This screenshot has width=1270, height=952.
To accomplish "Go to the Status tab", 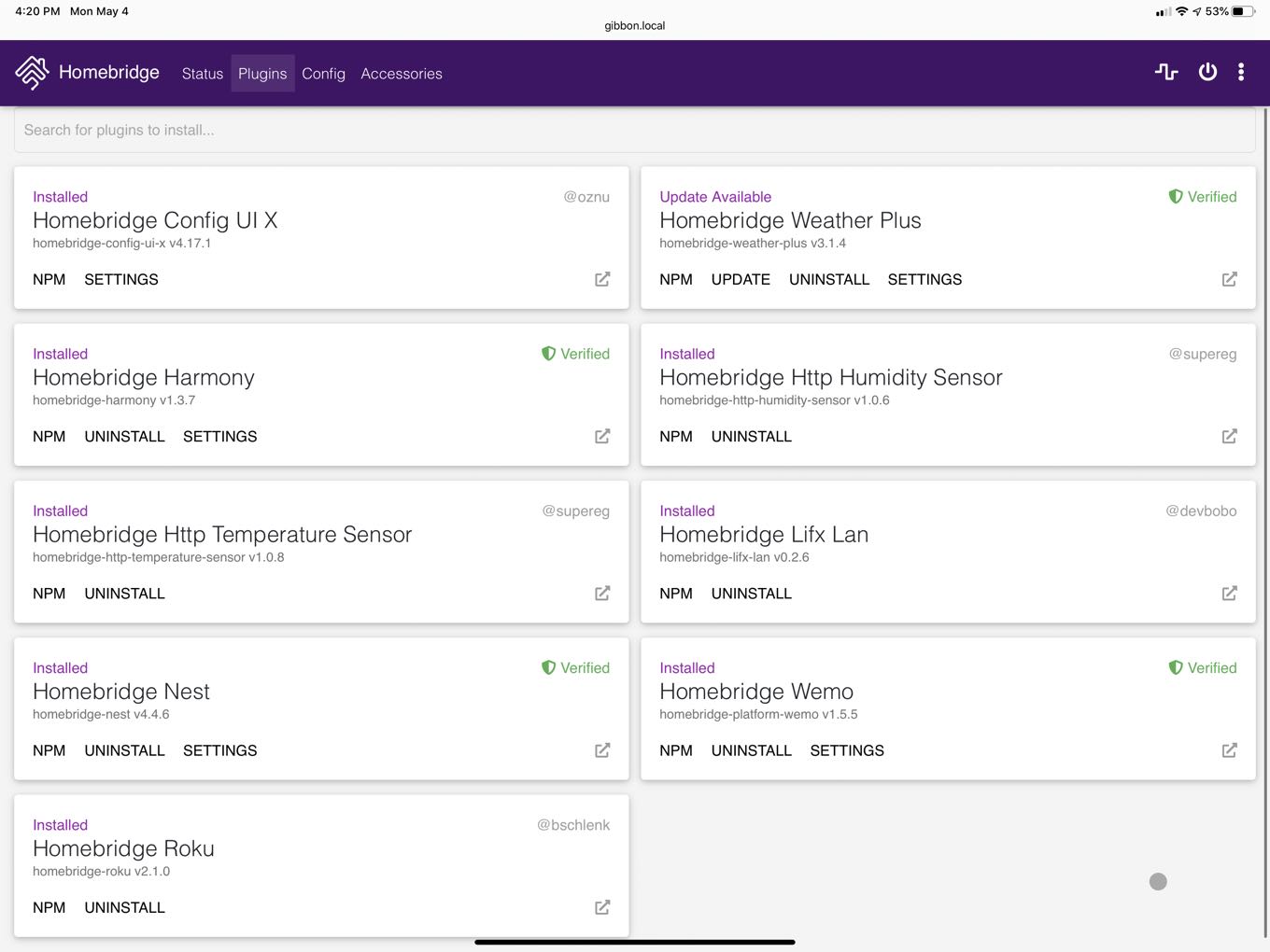I will pyautogui.click(x=203, y=74).
